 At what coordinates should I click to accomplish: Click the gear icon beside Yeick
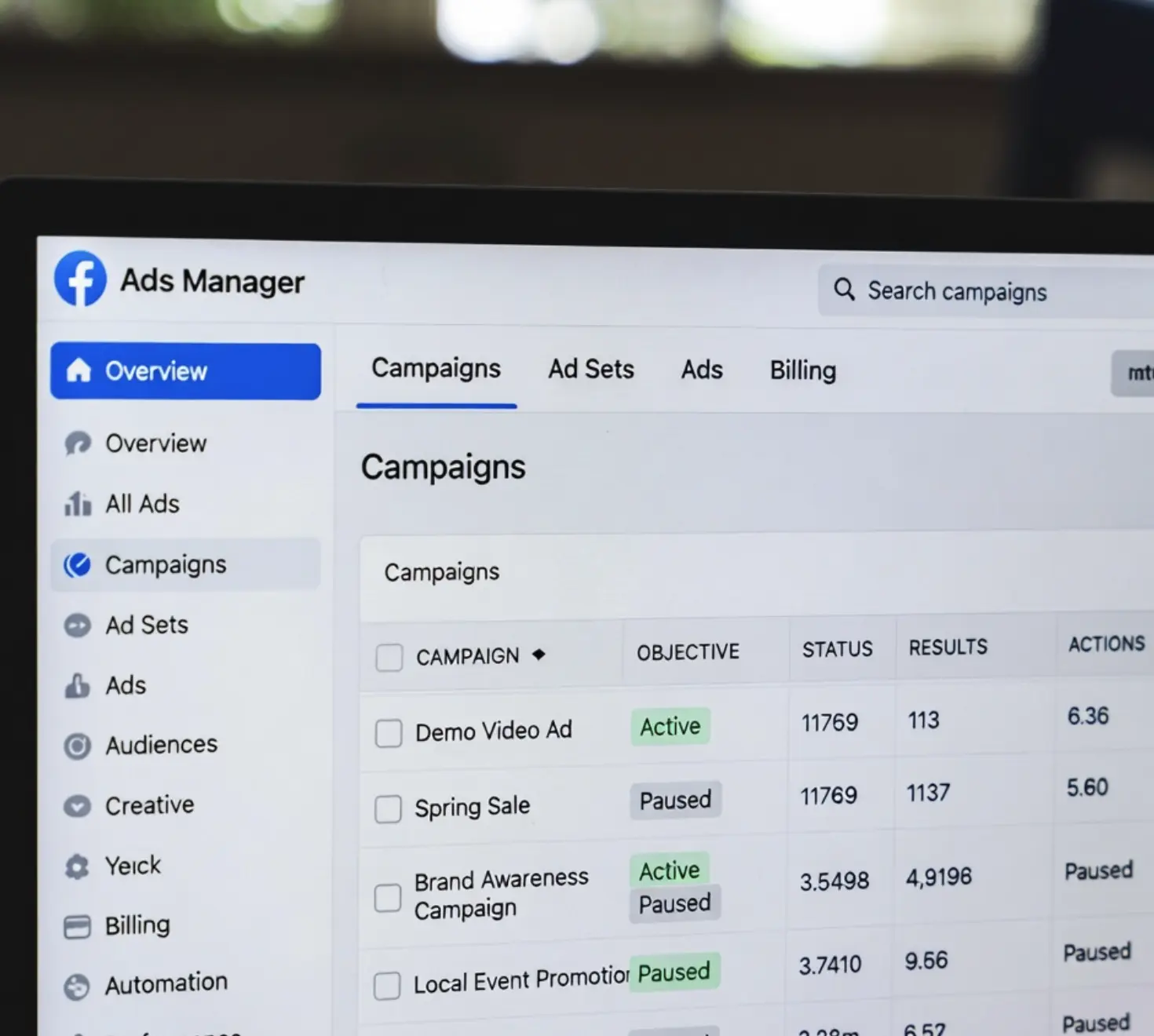pos(77,866)
